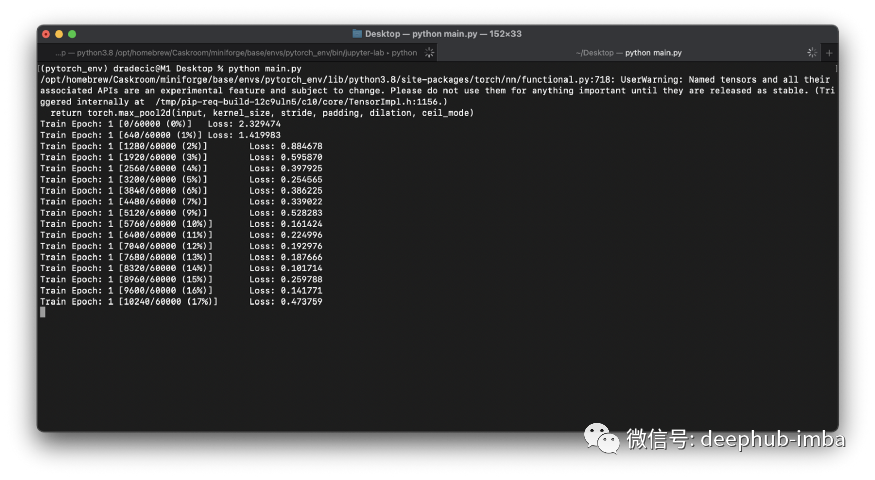The image size is (875, 480).
Task: Click the progress text [6400/60000 (11%)]
Action: point(166,235)
